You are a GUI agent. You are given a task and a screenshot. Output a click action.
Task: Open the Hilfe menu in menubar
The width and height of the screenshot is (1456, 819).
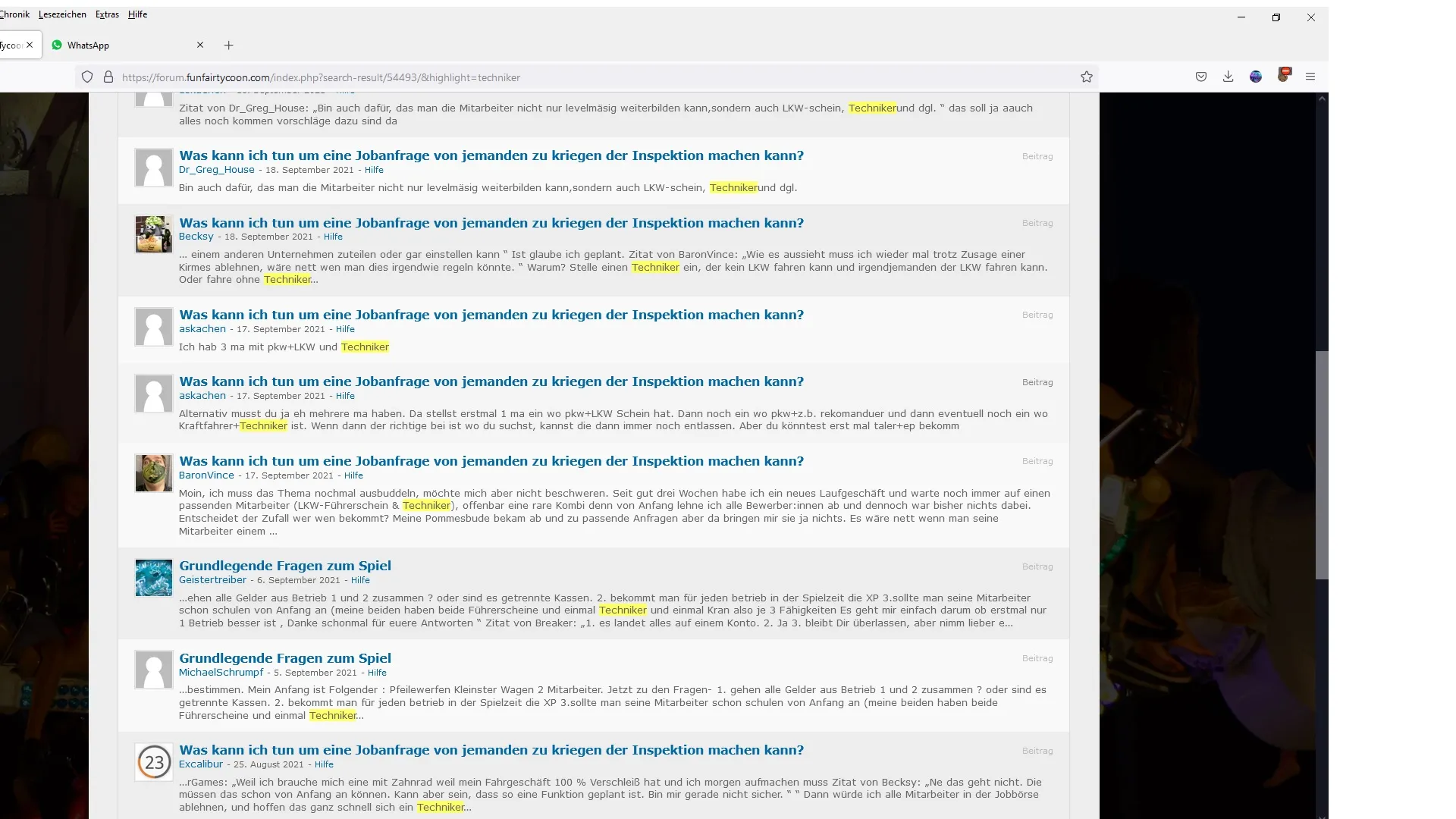(137, 14)
